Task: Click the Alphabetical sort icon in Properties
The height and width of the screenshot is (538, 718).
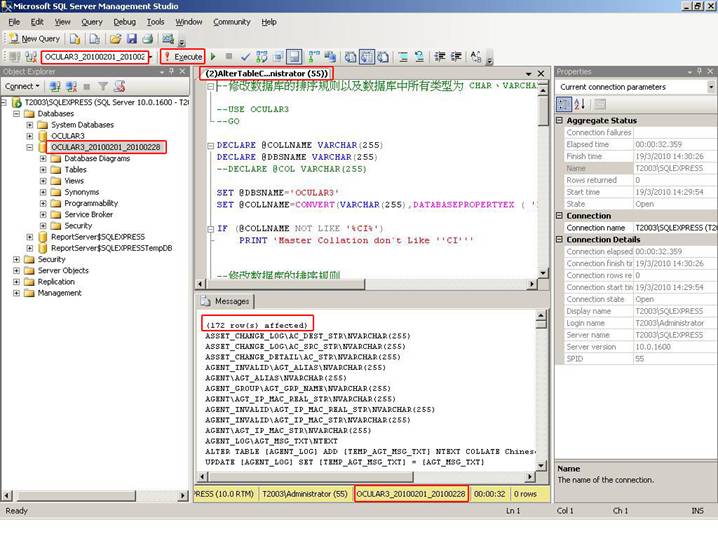Action: coord(580,104)
